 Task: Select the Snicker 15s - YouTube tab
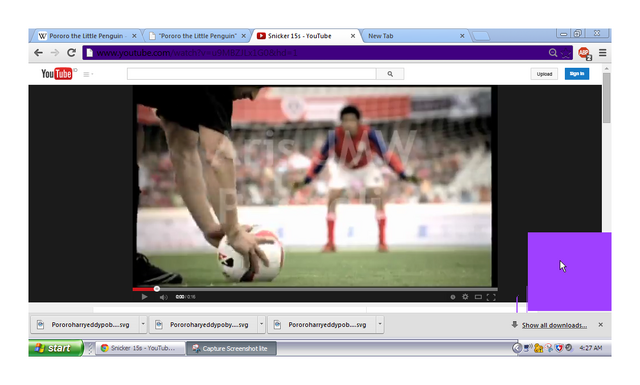[x=305, y=36]
